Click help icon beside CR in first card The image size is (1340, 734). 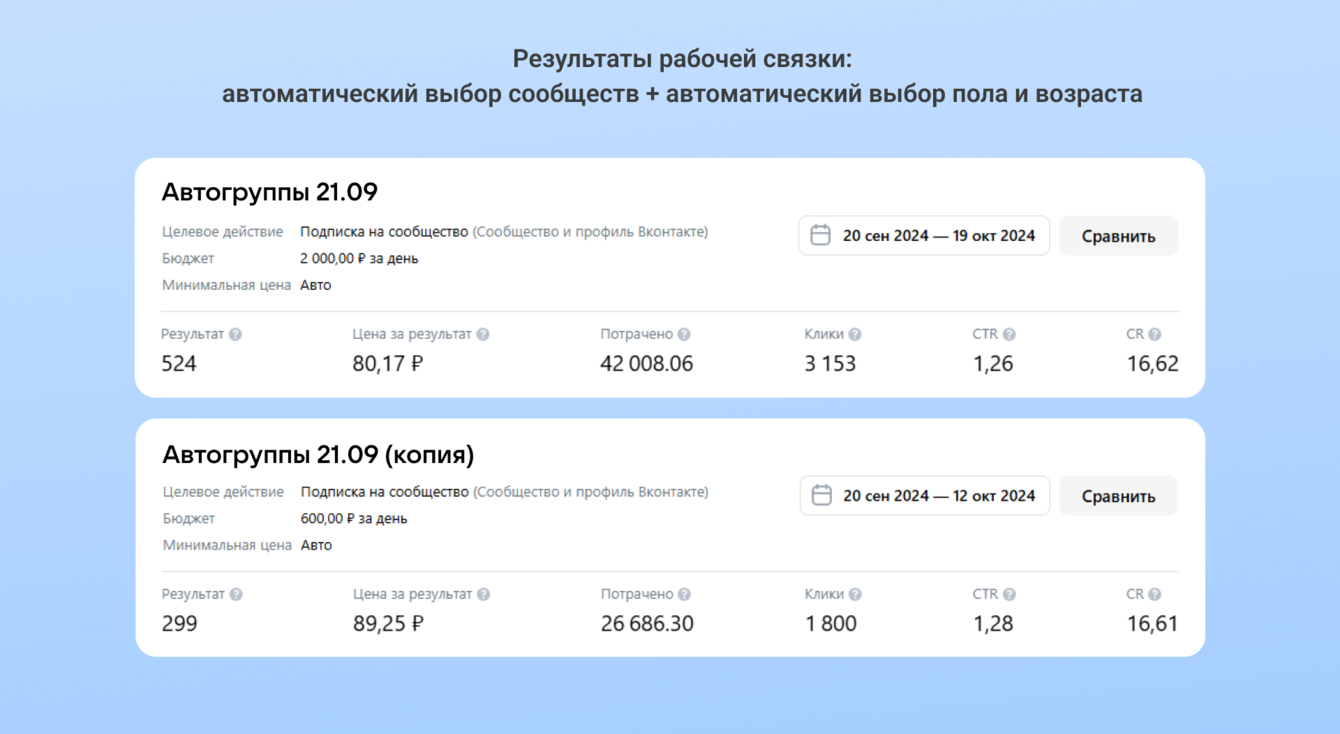pyautogui.click(x=1155, y=335)
